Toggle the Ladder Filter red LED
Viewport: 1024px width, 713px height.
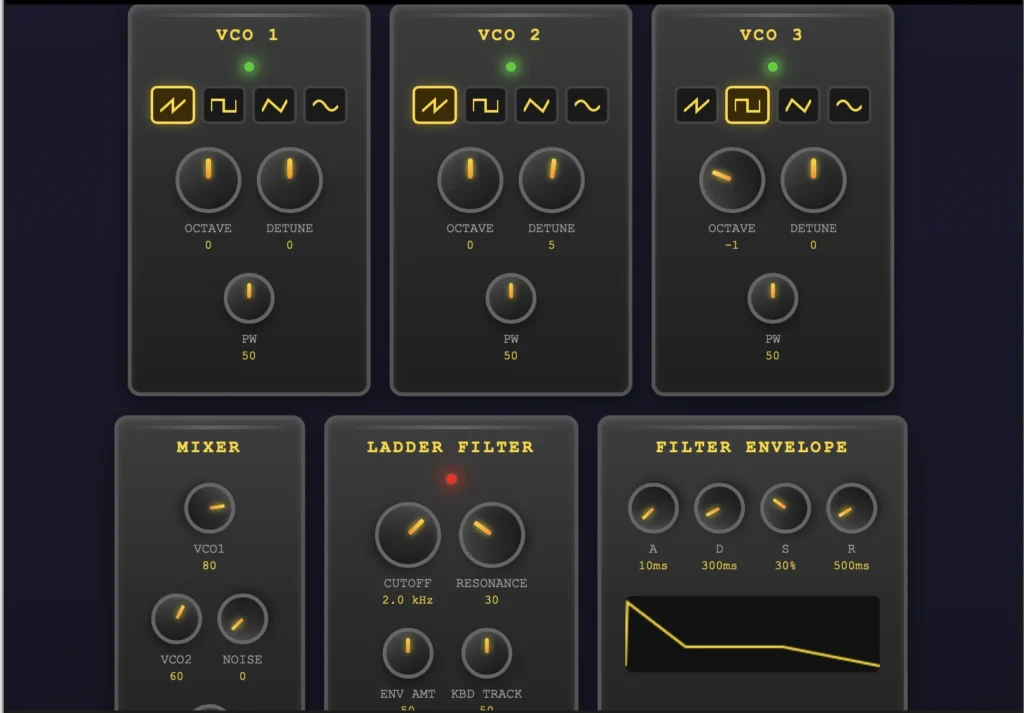tap(451, 479)
